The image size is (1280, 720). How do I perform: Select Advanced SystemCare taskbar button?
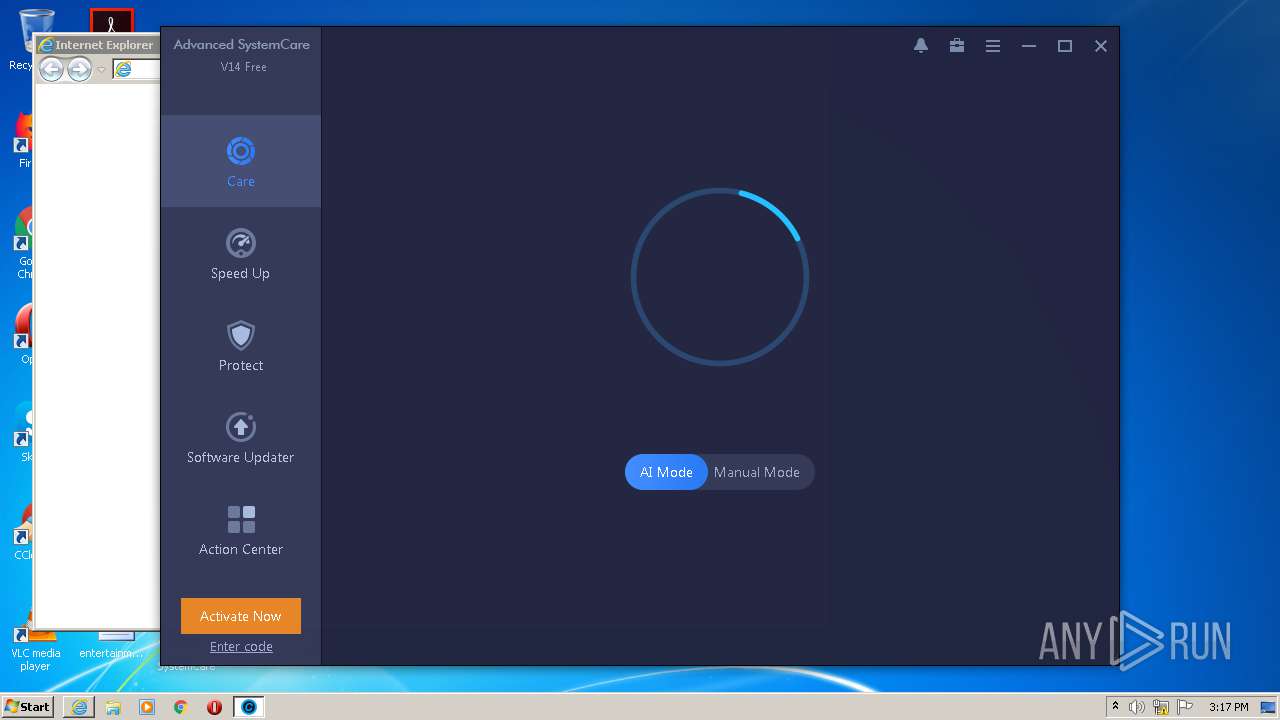coord(249,707)
